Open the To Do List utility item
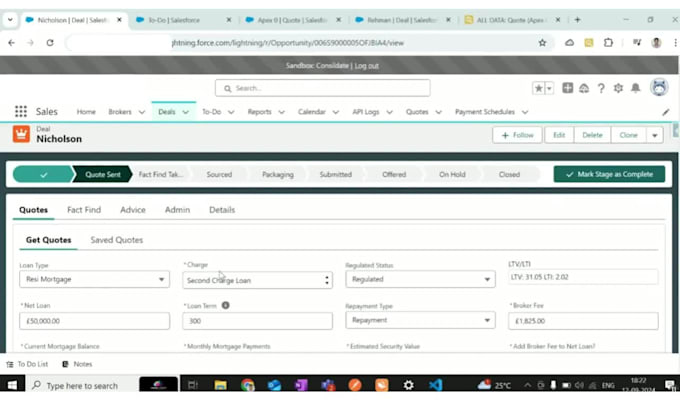 point(27,364)
